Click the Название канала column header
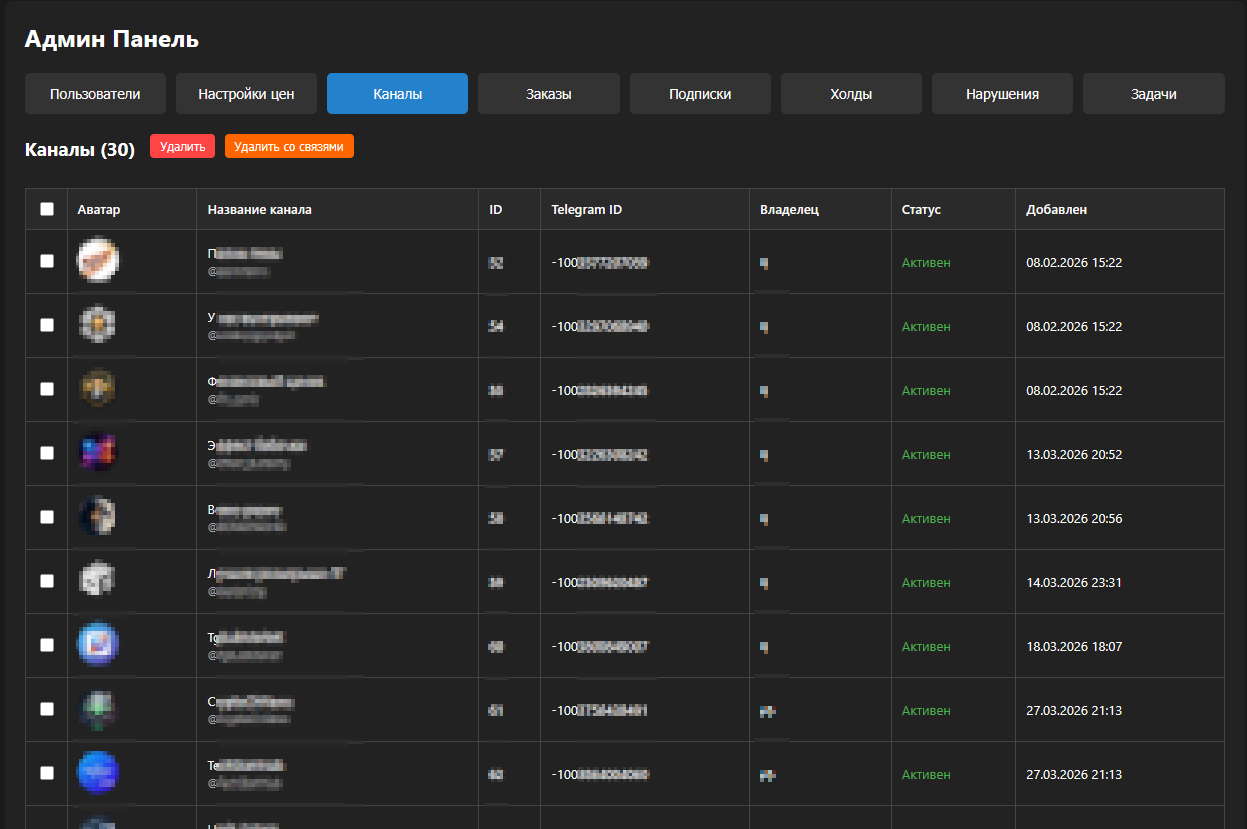 [x=259, y=210]
